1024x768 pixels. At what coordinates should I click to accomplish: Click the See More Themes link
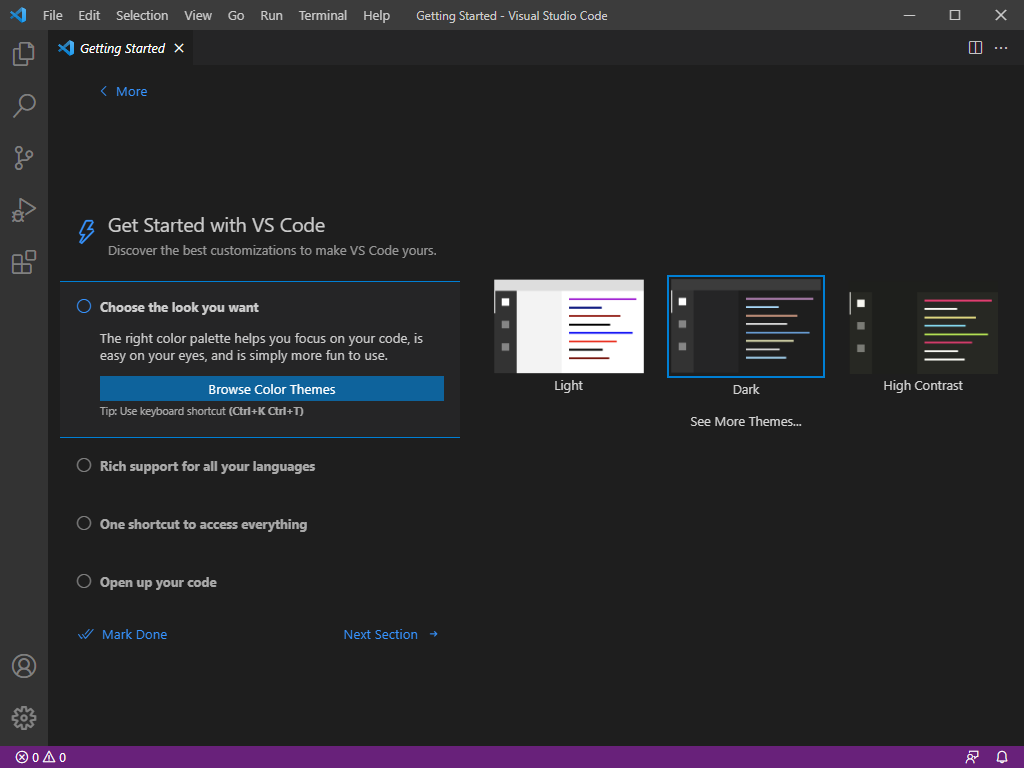point(745,421)
